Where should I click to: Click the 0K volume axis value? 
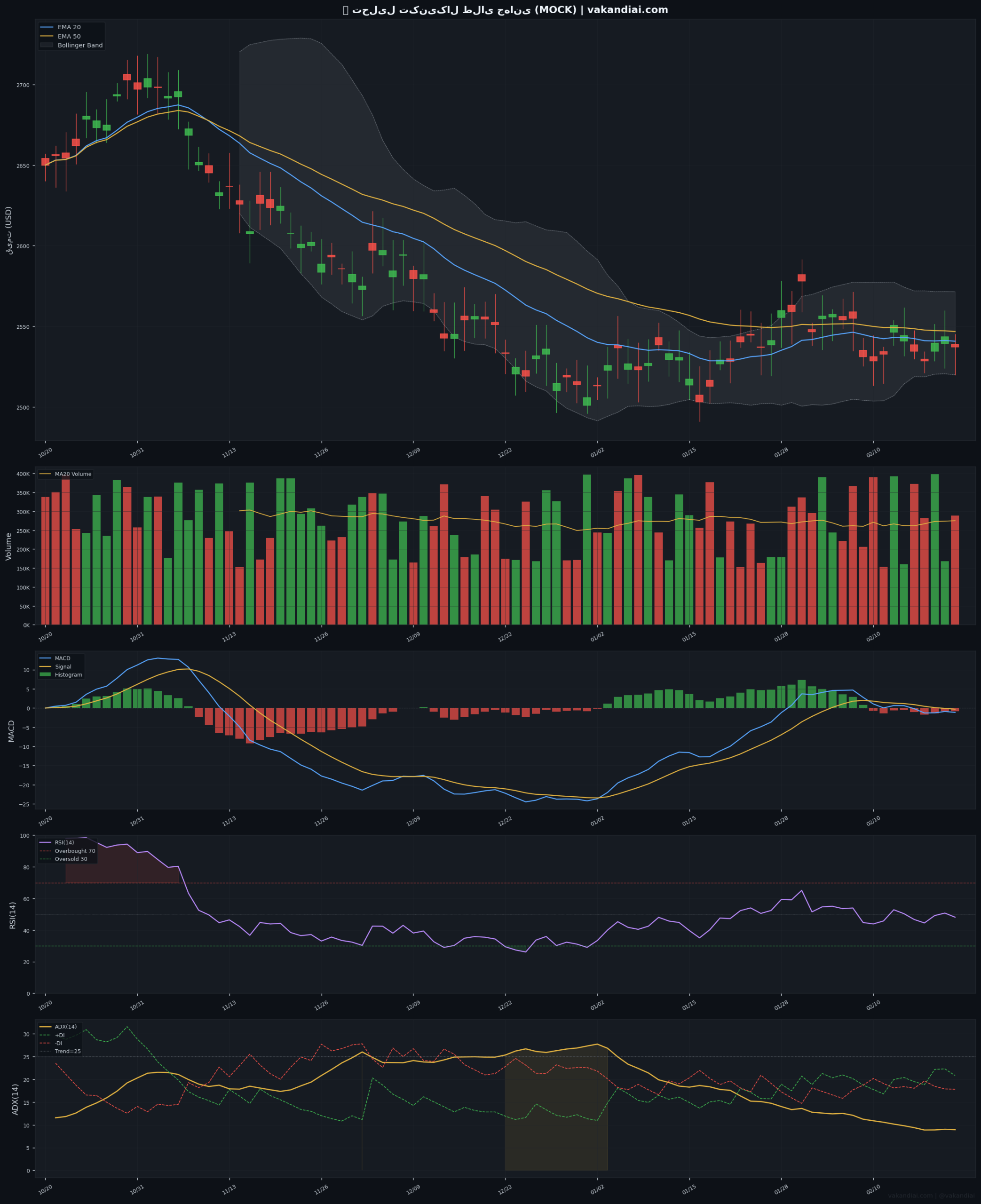(x=26, y=625)
